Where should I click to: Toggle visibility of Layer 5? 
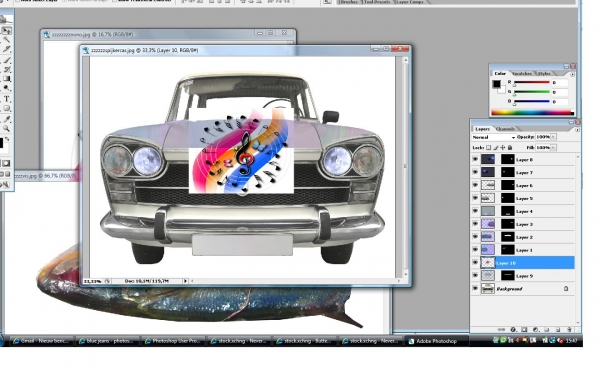click(475, 198)
